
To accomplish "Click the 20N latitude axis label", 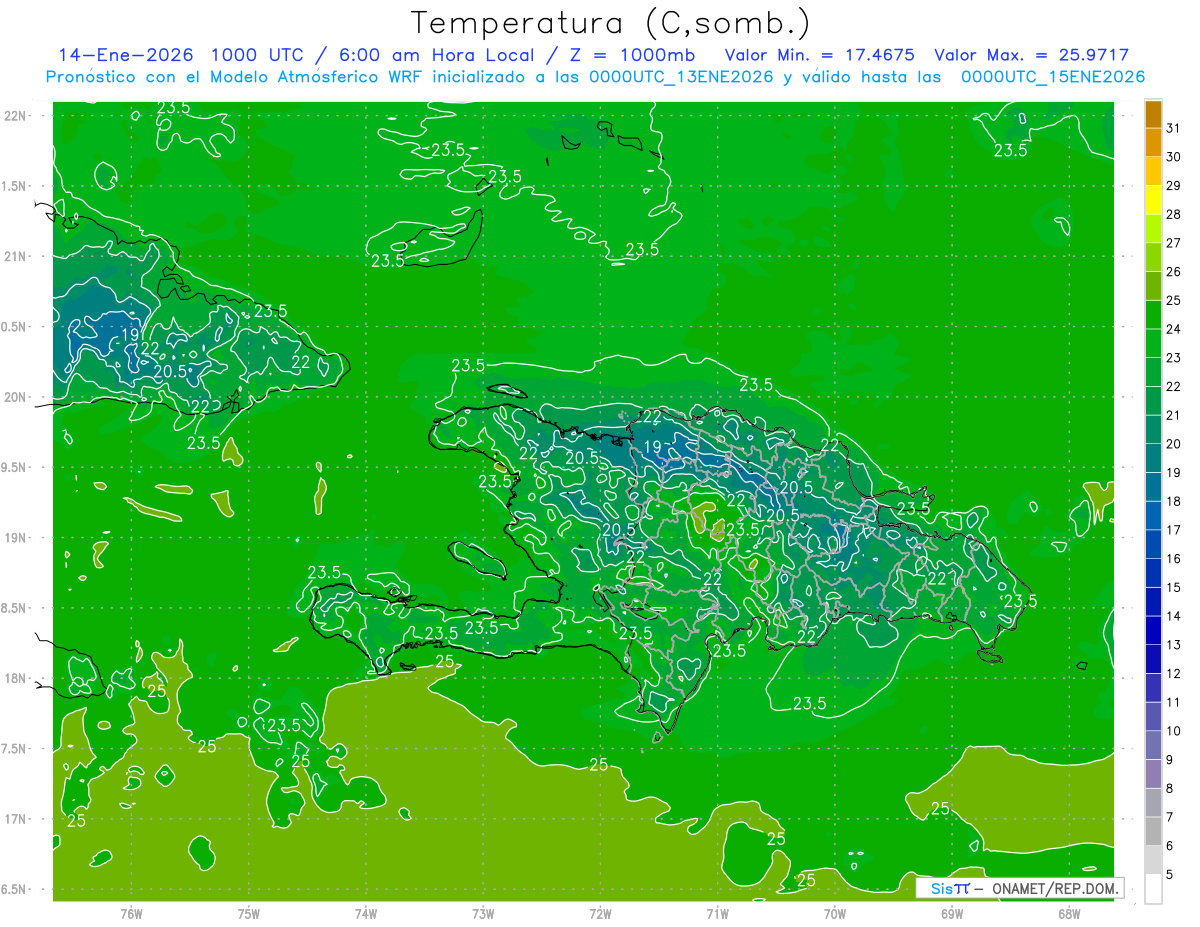I will [x=17, y=397].
